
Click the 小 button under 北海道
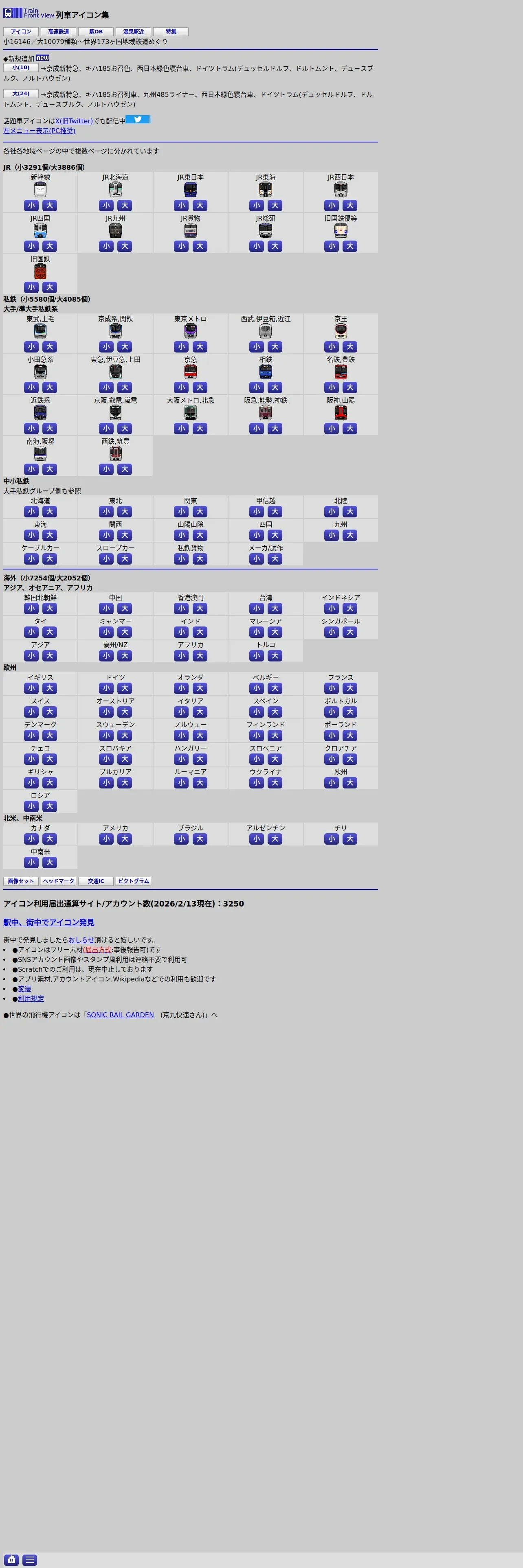pos(32,512)
